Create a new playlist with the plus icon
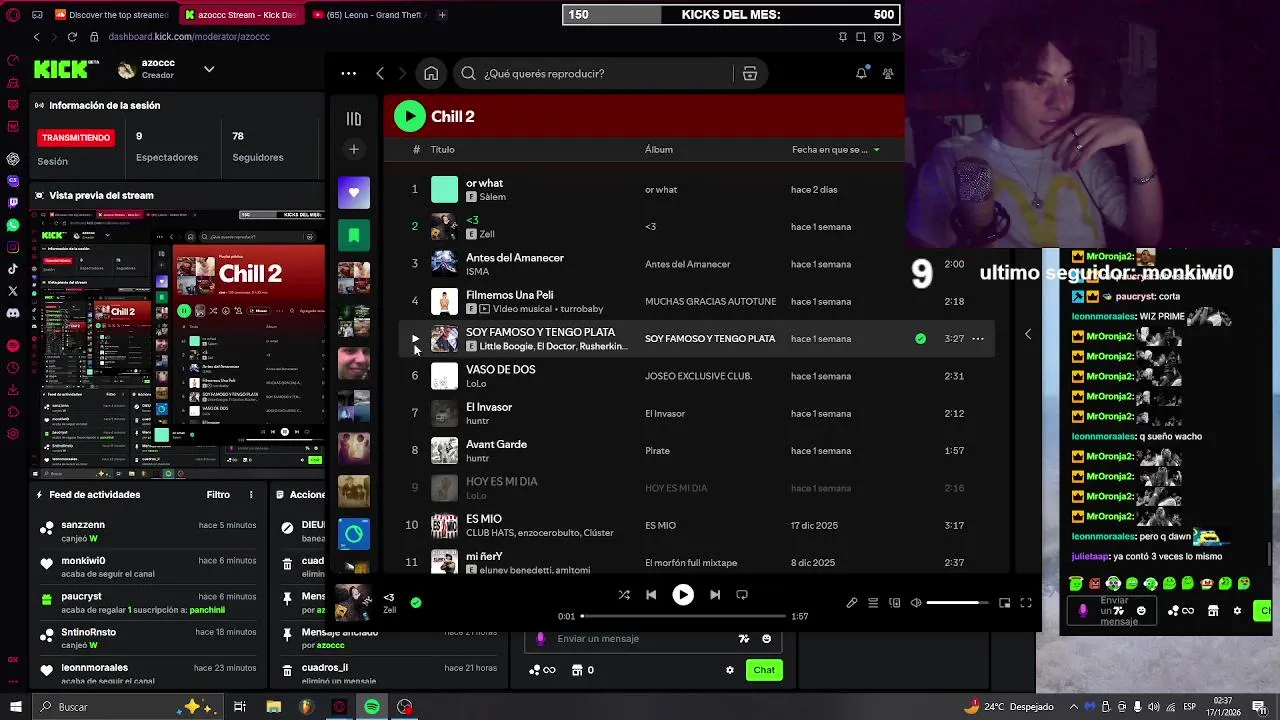This screenshot has height=720, width=1280. pos(353,149)
